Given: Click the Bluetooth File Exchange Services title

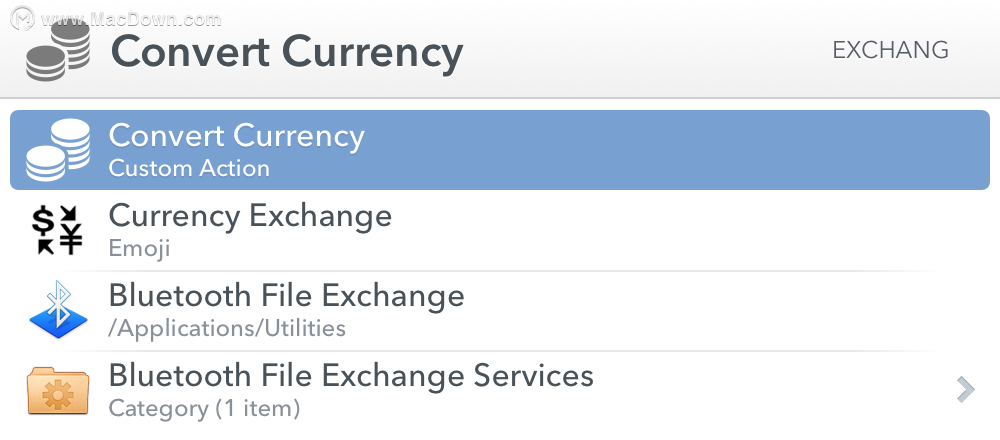Looking at the screenshot, I should point(351,375).
